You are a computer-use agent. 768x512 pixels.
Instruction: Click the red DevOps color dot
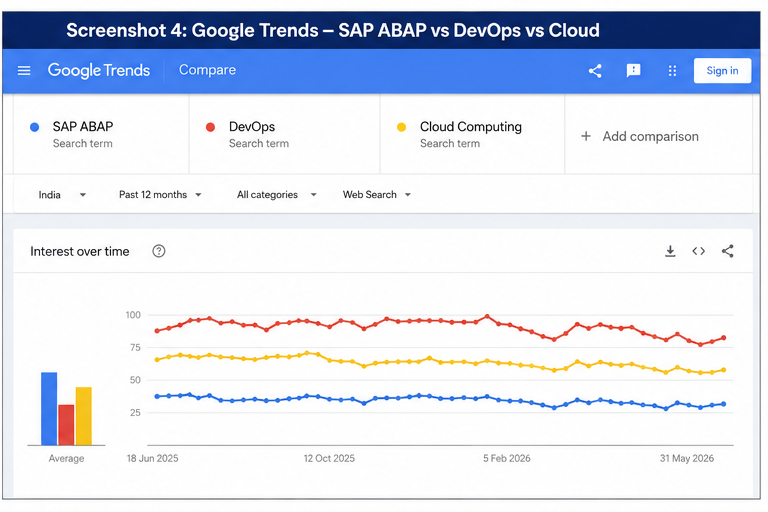(211, 127)
